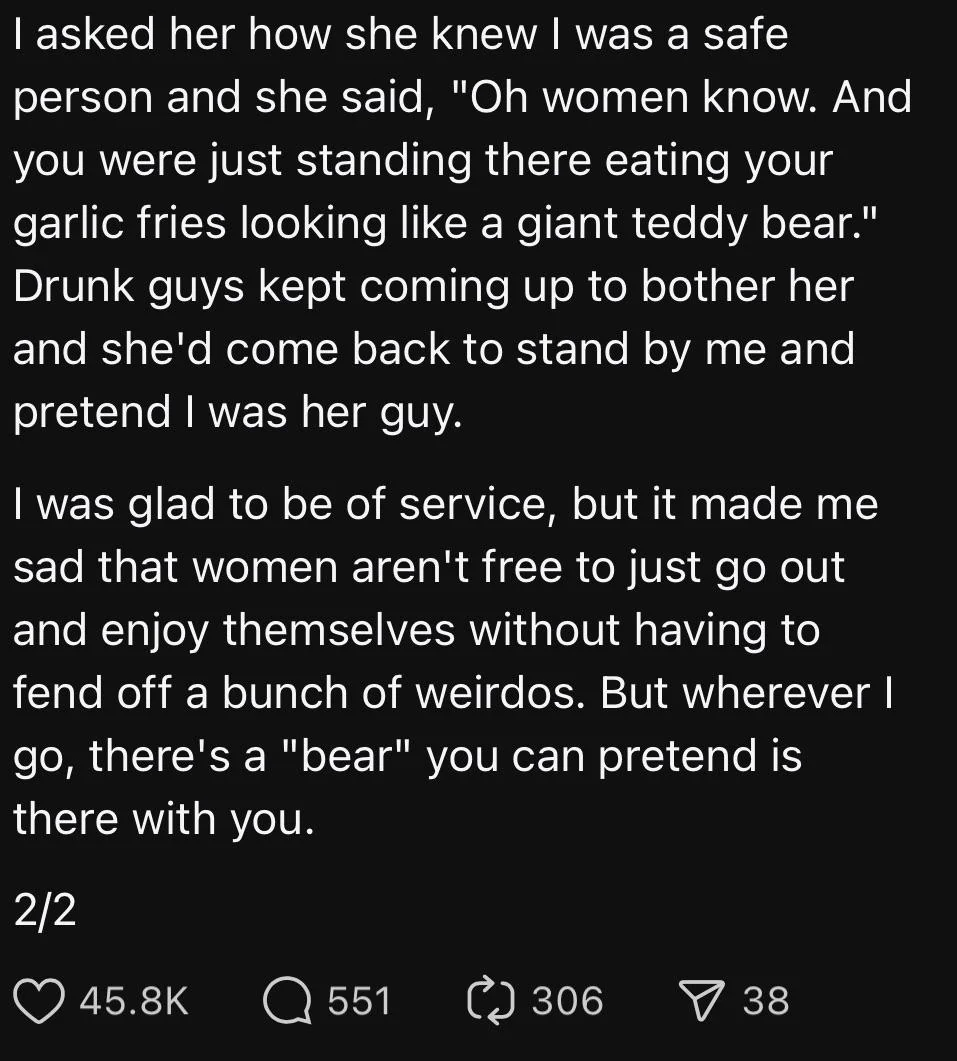Click the 38 shares count

tap(766, 1001)
